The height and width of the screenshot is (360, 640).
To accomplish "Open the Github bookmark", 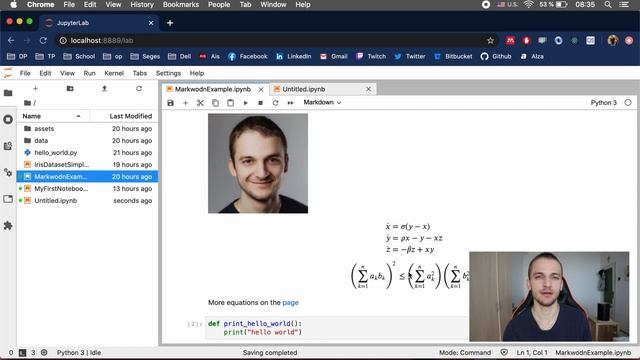I will coord(496,56).
